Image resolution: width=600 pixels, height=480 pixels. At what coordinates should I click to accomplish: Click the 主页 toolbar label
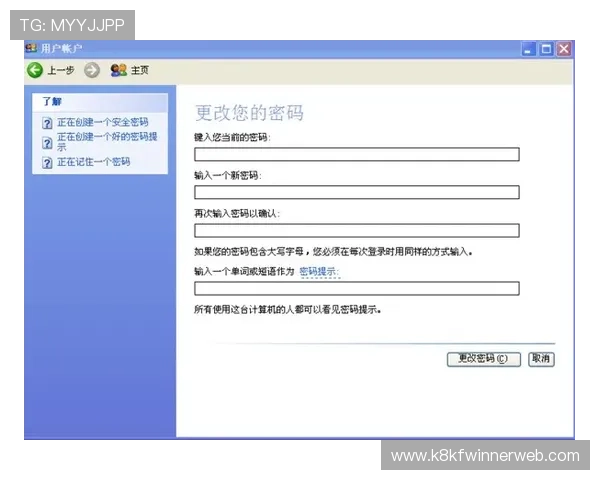(140, 70)
